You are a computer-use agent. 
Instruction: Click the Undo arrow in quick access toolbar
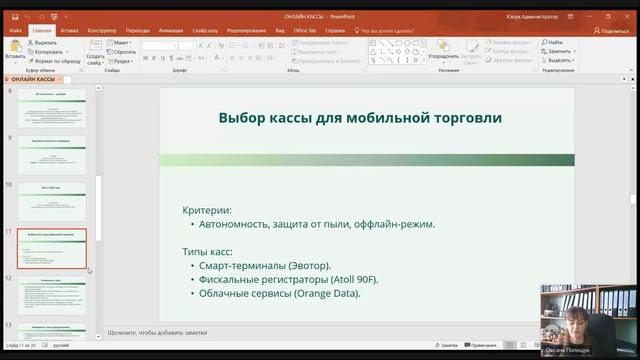[x=28, y=17]
